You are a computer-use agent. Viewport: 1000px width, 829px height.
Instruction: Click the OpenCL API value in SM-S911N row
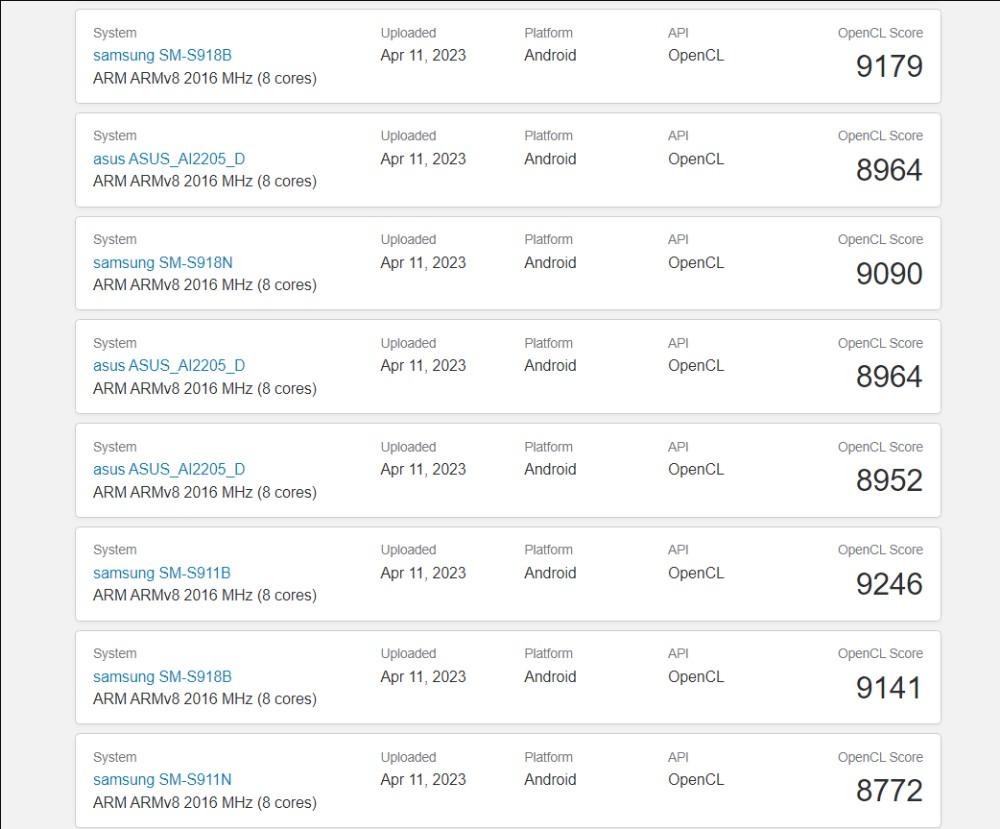(x=695, y=780)
